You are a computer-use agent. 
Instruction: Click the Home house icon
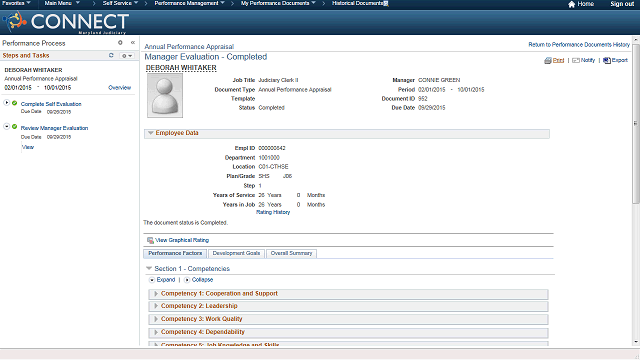tap(571, 4)
